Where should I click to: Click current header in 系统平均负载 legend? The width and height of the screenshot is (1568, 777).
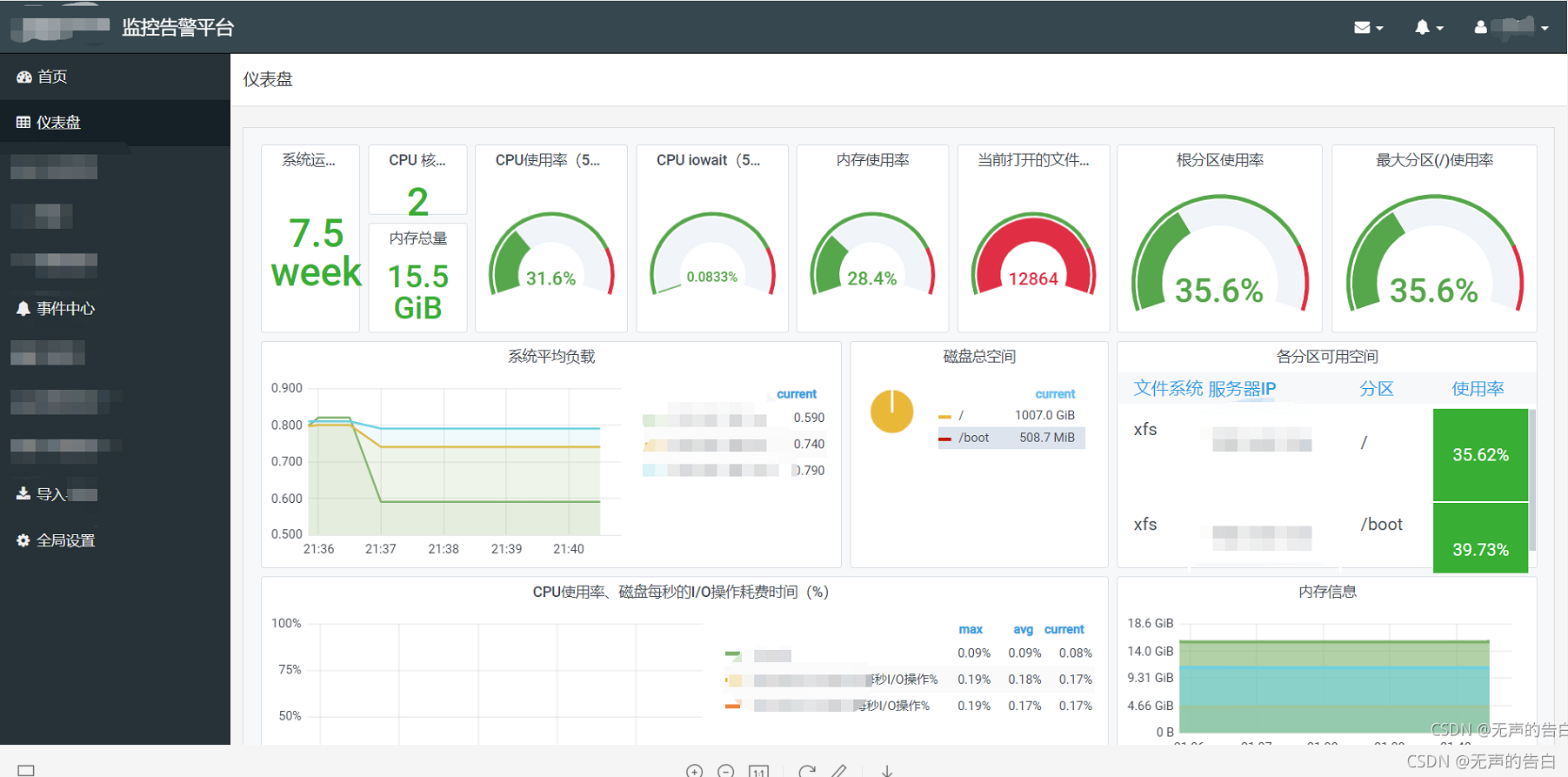coord(797,394)
